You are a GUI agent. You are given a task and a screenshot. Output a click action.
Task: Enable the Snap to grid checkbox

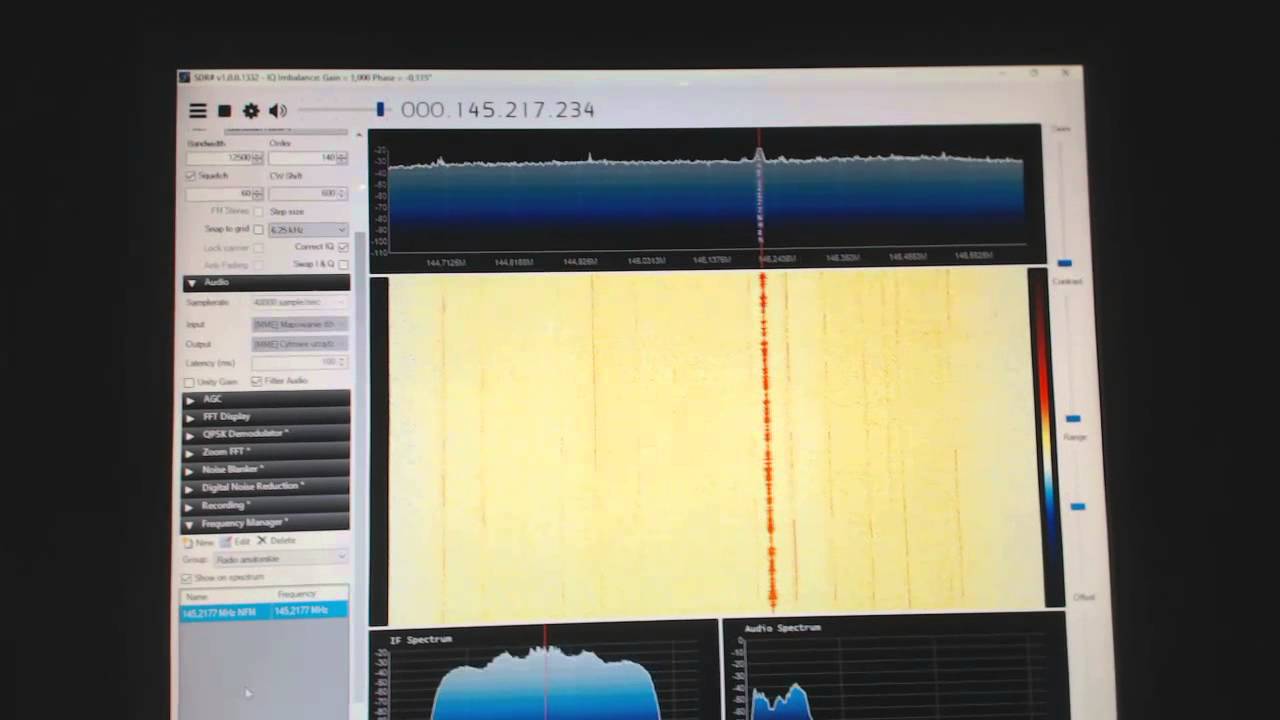pyautogui.click(x=259, y=230)
